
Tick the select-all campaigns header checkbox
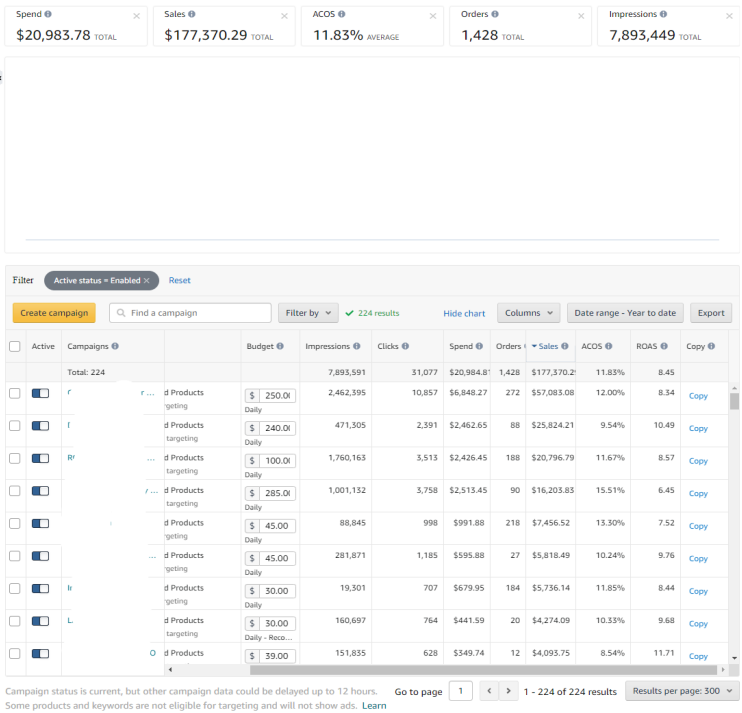(14, 347)
